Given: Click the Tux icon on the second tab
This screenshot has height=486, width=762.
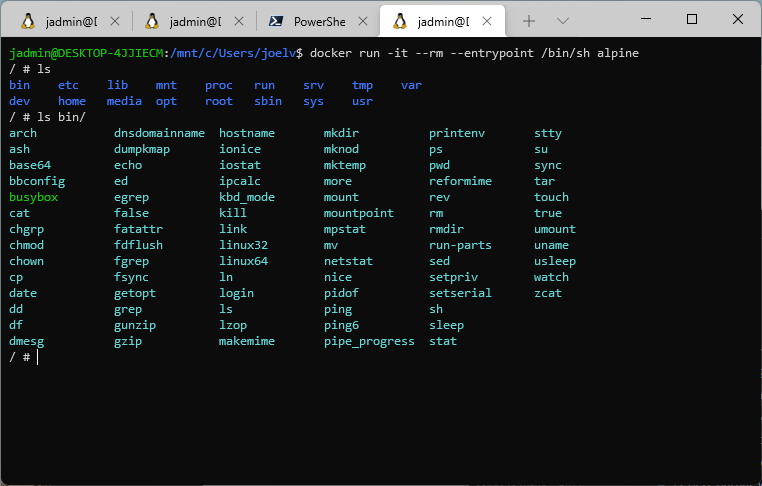Looking at the screenshot, I should pos(152,21).
